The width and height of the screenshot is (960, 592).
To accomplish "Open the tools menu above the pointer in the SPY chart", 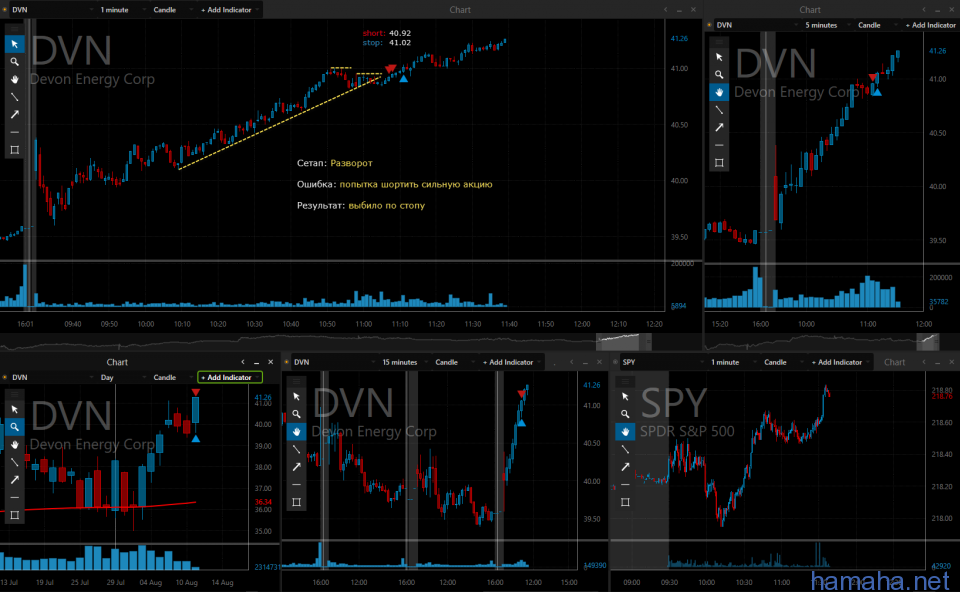I will tap(625, 381).
